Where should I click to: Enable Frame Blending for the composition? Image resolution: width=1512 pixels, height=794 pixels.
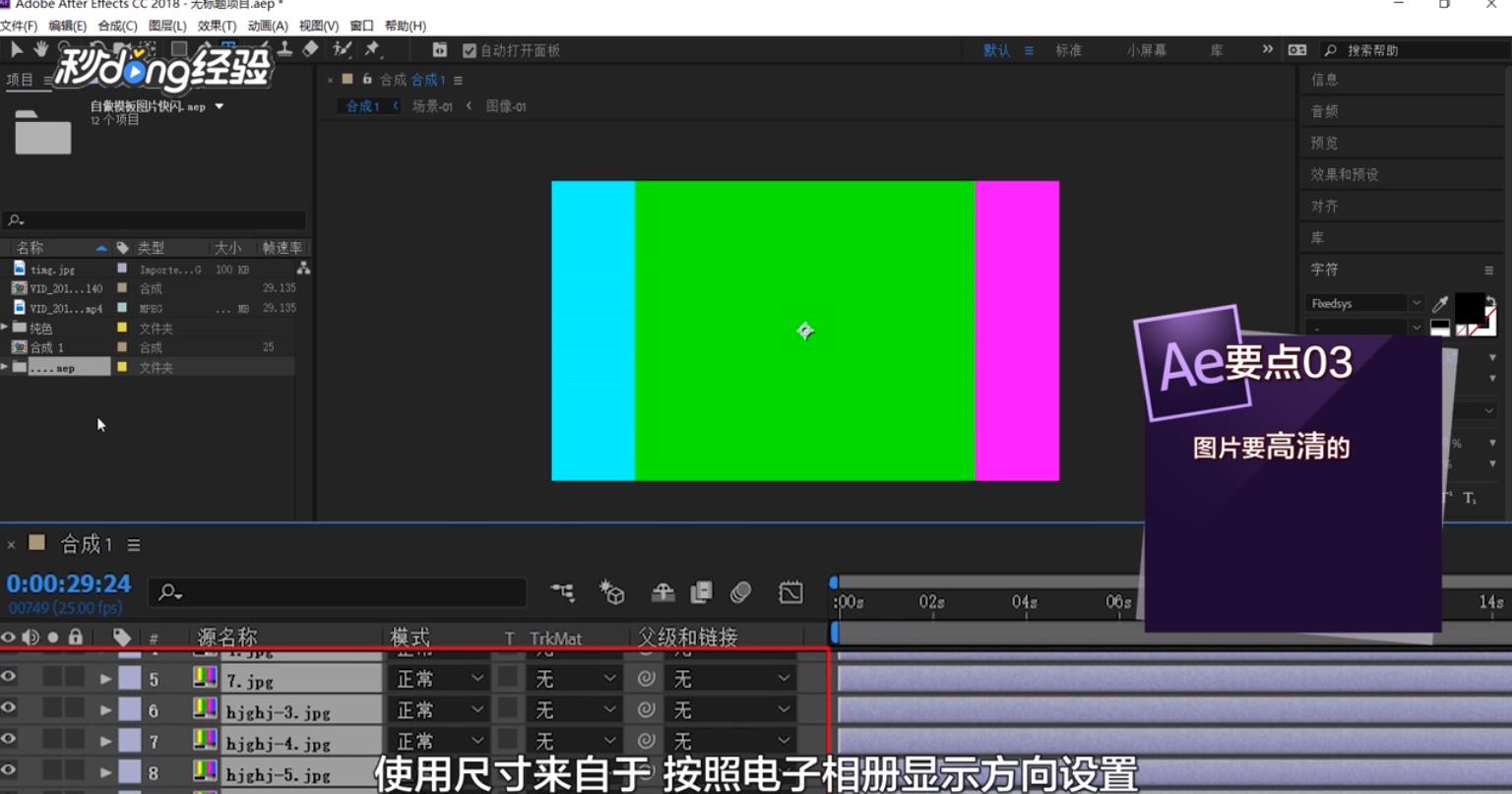pyautogui.click(x=701, y=591)
